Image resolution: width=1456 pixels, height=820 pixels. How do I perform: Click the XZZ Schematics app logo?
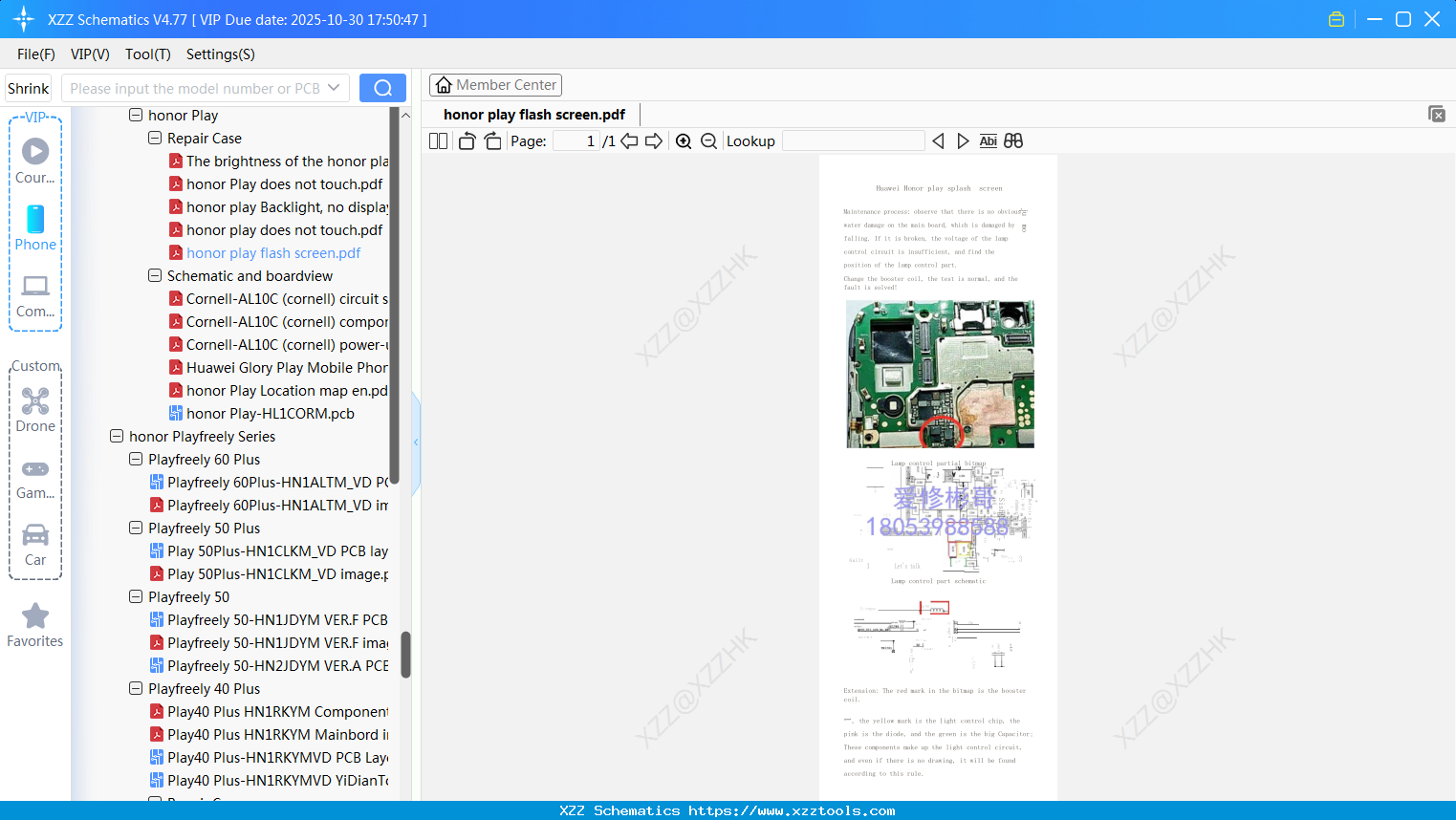24,19
